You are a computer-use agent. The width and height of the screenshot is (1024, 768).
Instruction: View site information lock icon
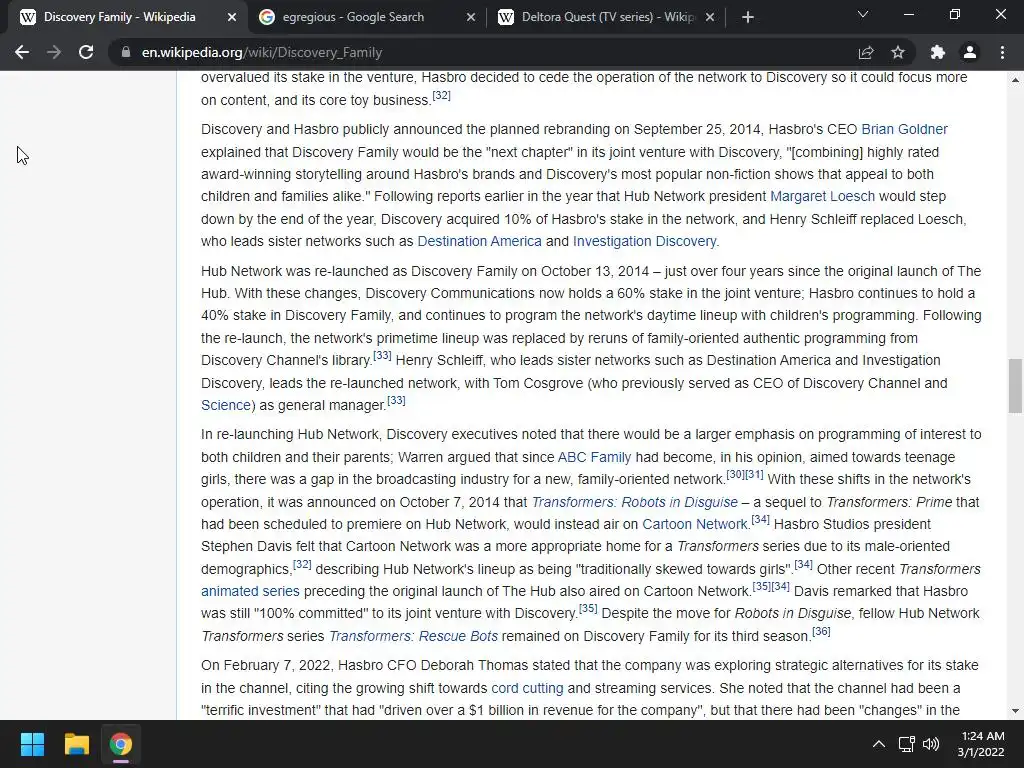tap(125, 52)
